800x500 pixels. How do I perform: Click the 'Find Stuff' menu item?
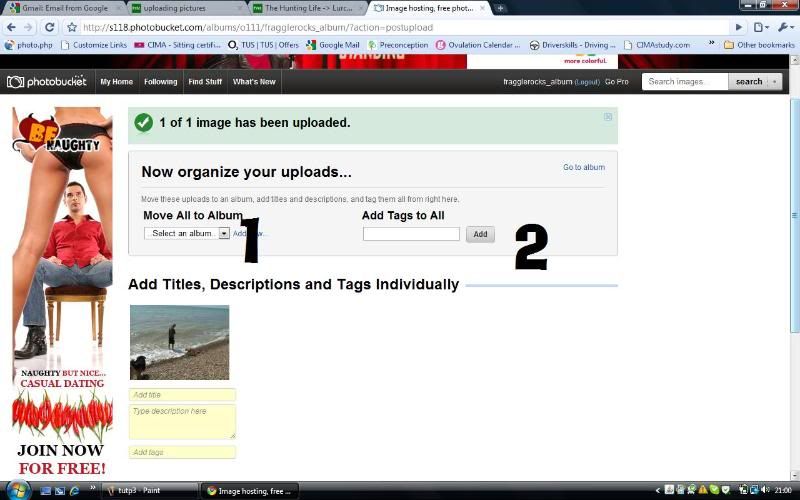[205, 82]
